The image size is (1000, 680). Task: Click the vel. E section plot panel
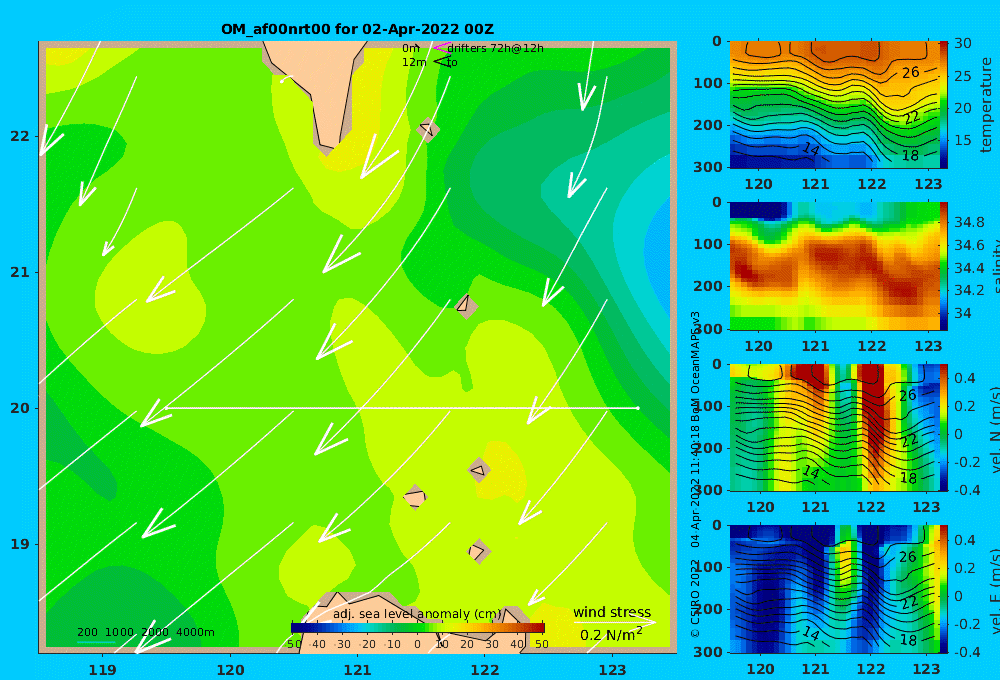pos(834,589)
